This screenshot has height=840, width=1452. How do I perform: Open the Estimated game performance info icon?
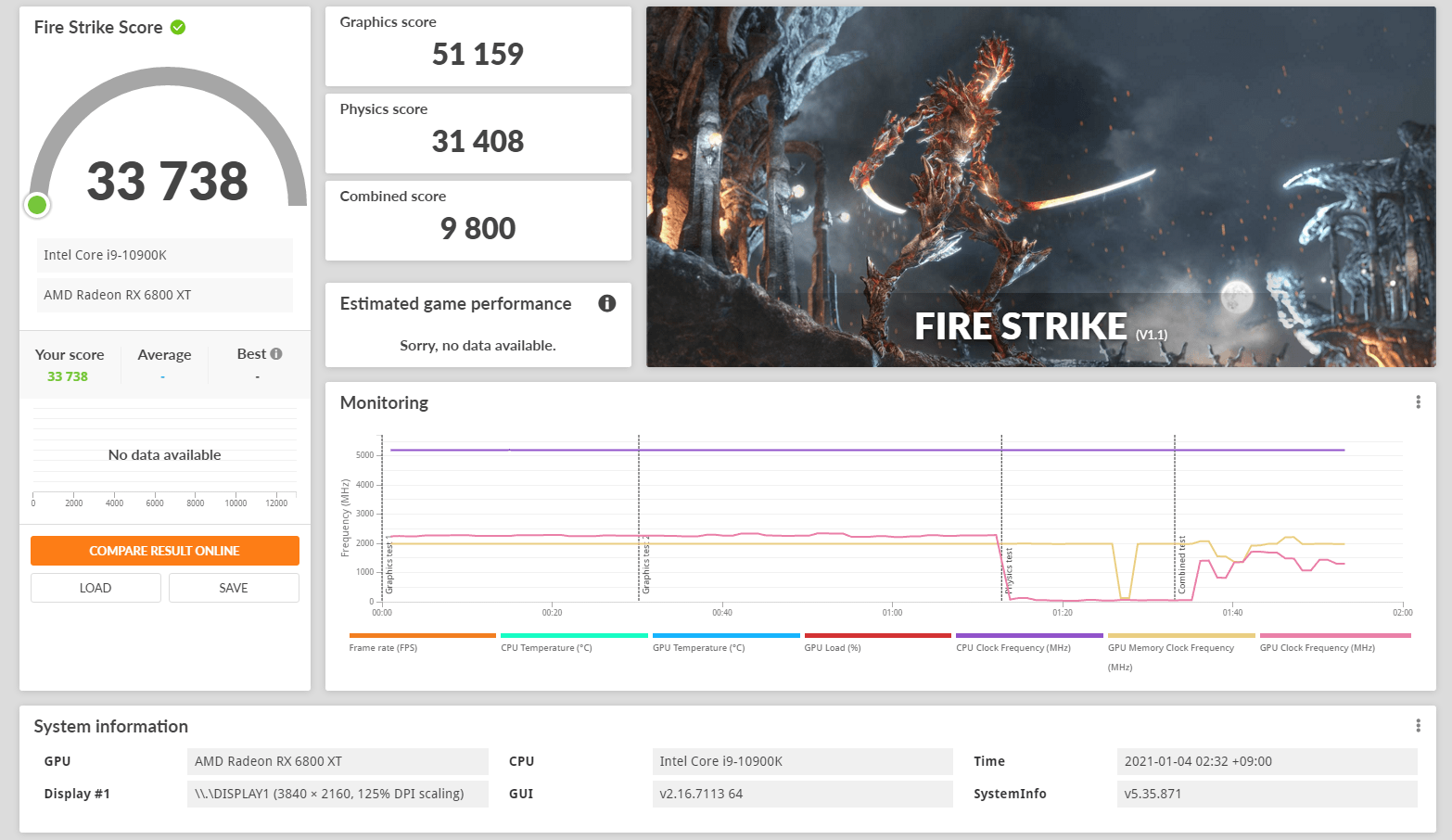tap(607, 303)
